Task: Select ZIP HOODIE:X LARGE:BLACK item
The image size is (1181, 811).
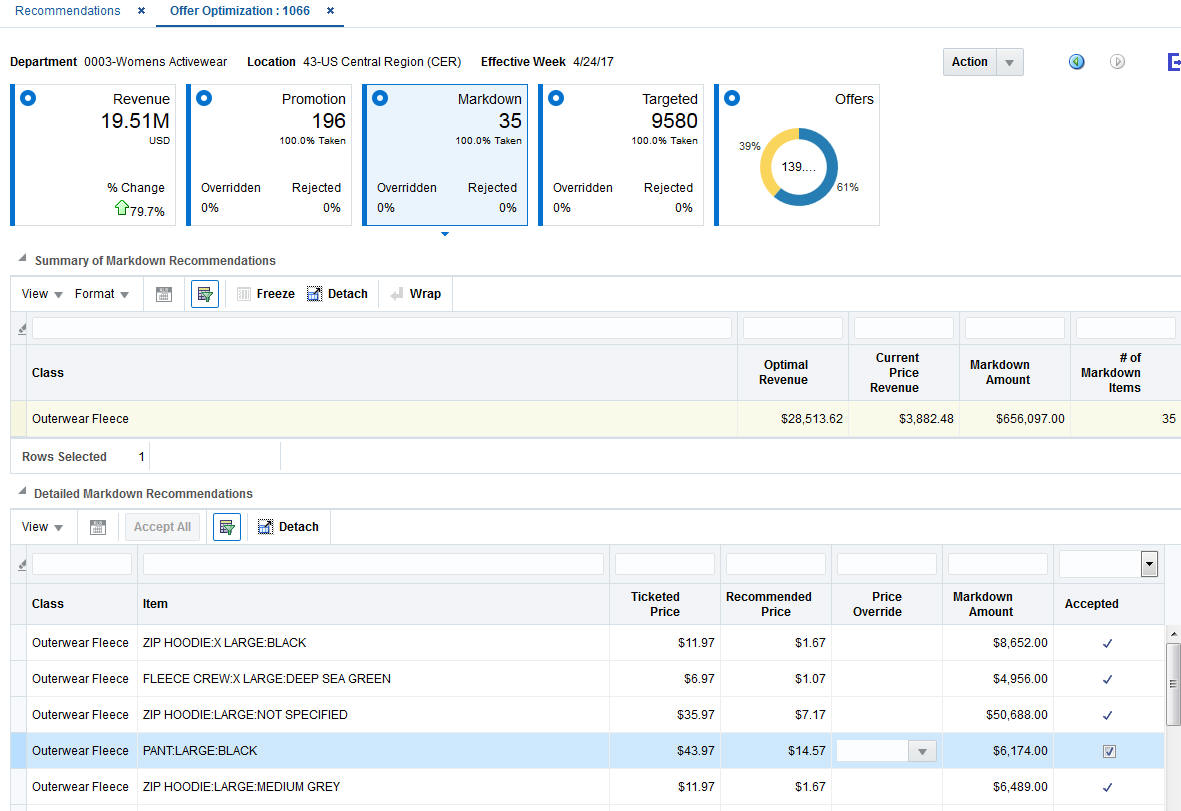Action: click(x=224, y=643)
